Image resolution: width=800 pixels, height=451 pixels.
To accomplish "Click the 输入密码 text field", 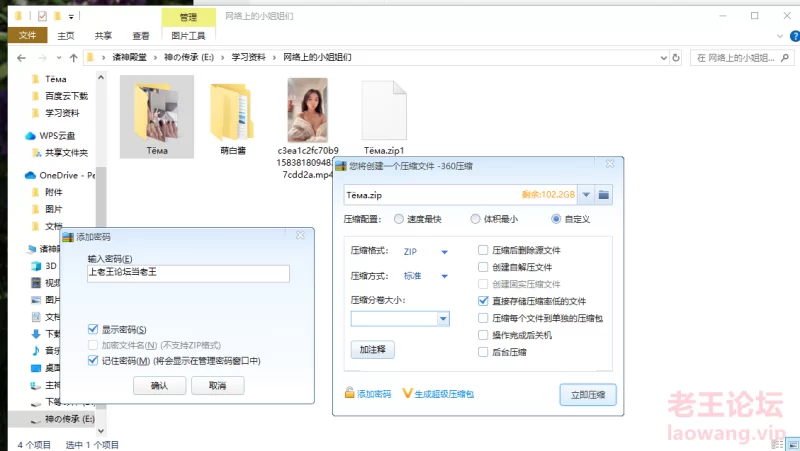I will (x=188, y=273).
